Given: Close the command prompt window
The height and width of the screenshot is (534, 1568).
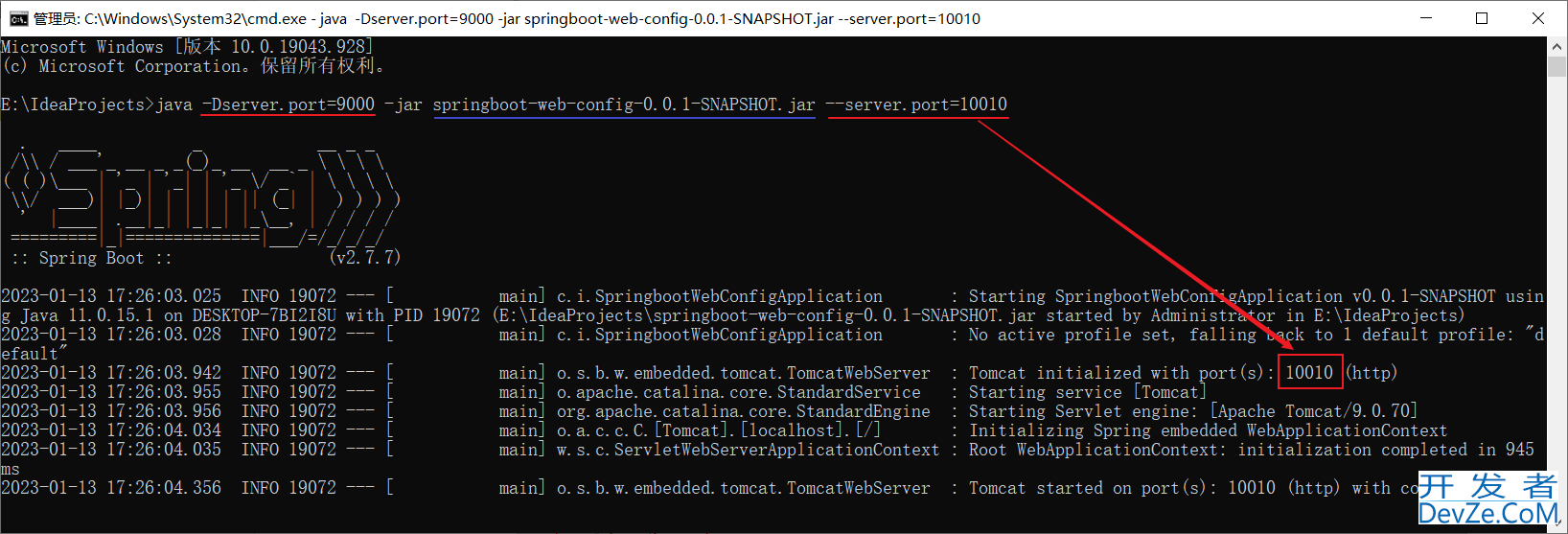Looking at the screenshot, I should coord(1538,18).
